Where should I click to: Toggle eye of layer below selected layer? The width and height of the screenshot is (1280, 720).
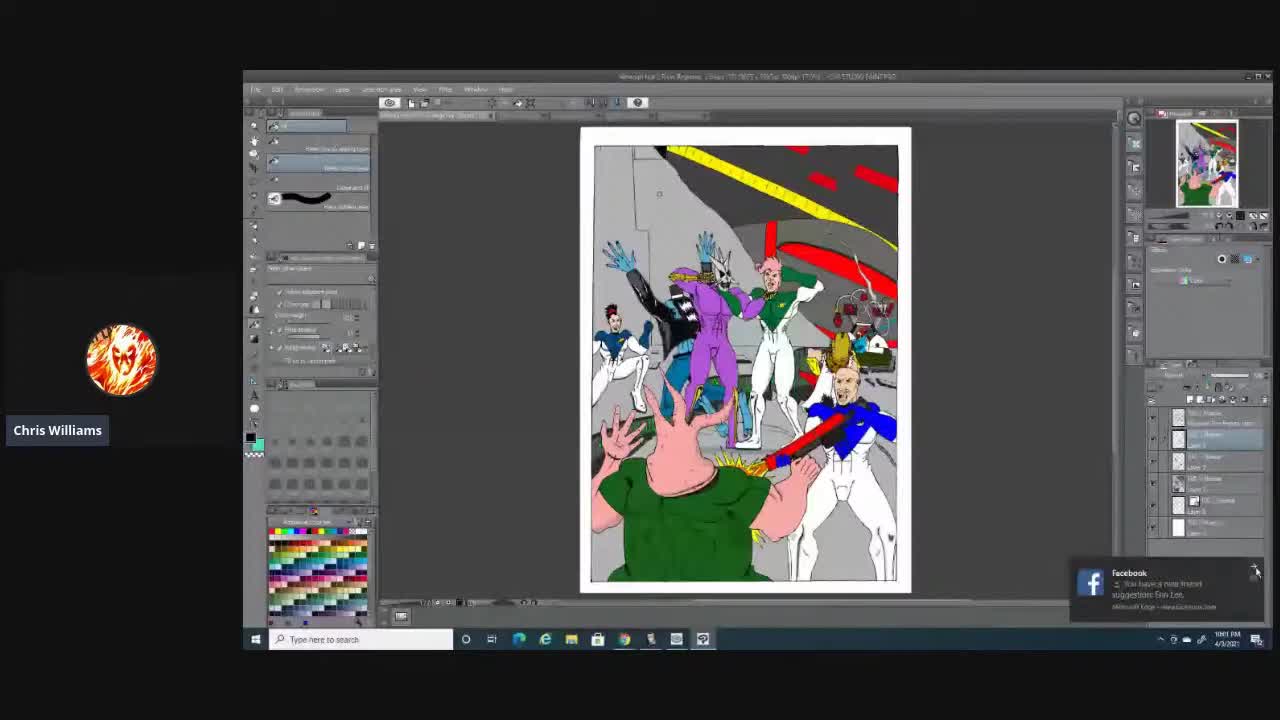coord(1153,461)
